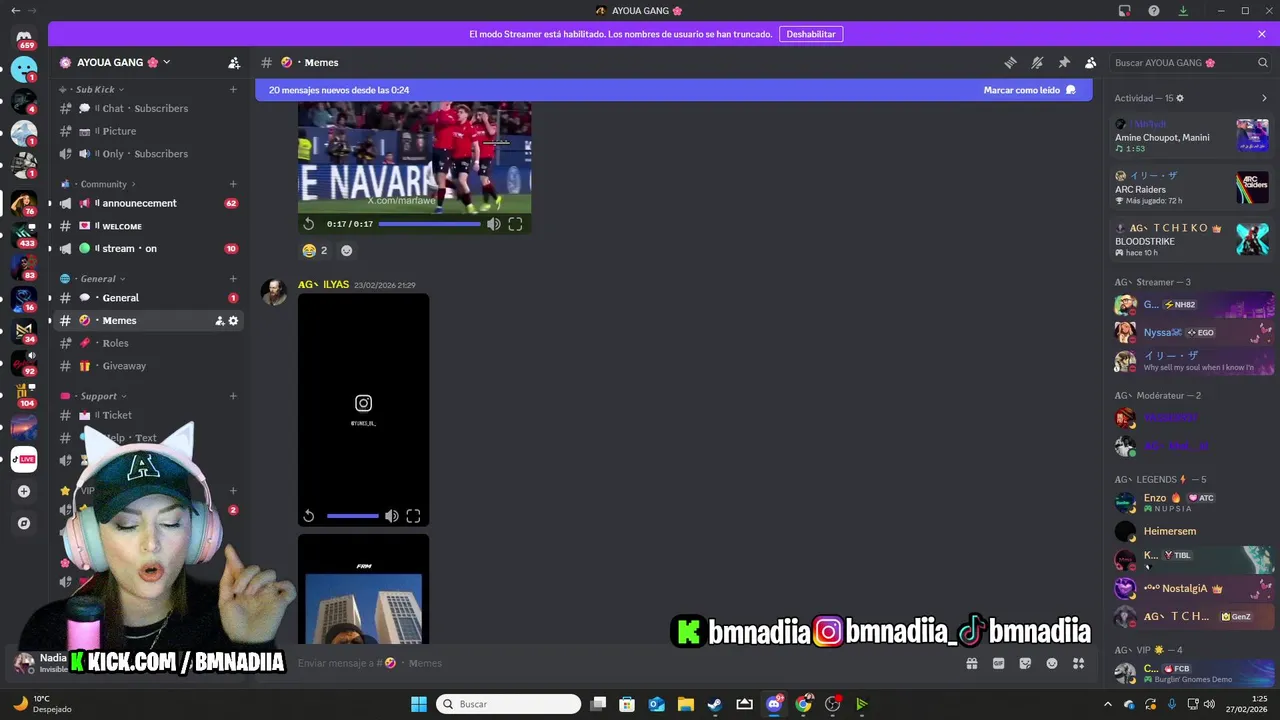This screenshot has width=1280, height=720.
Task: Open member Heimersem profile
Action: [1192, 531]
